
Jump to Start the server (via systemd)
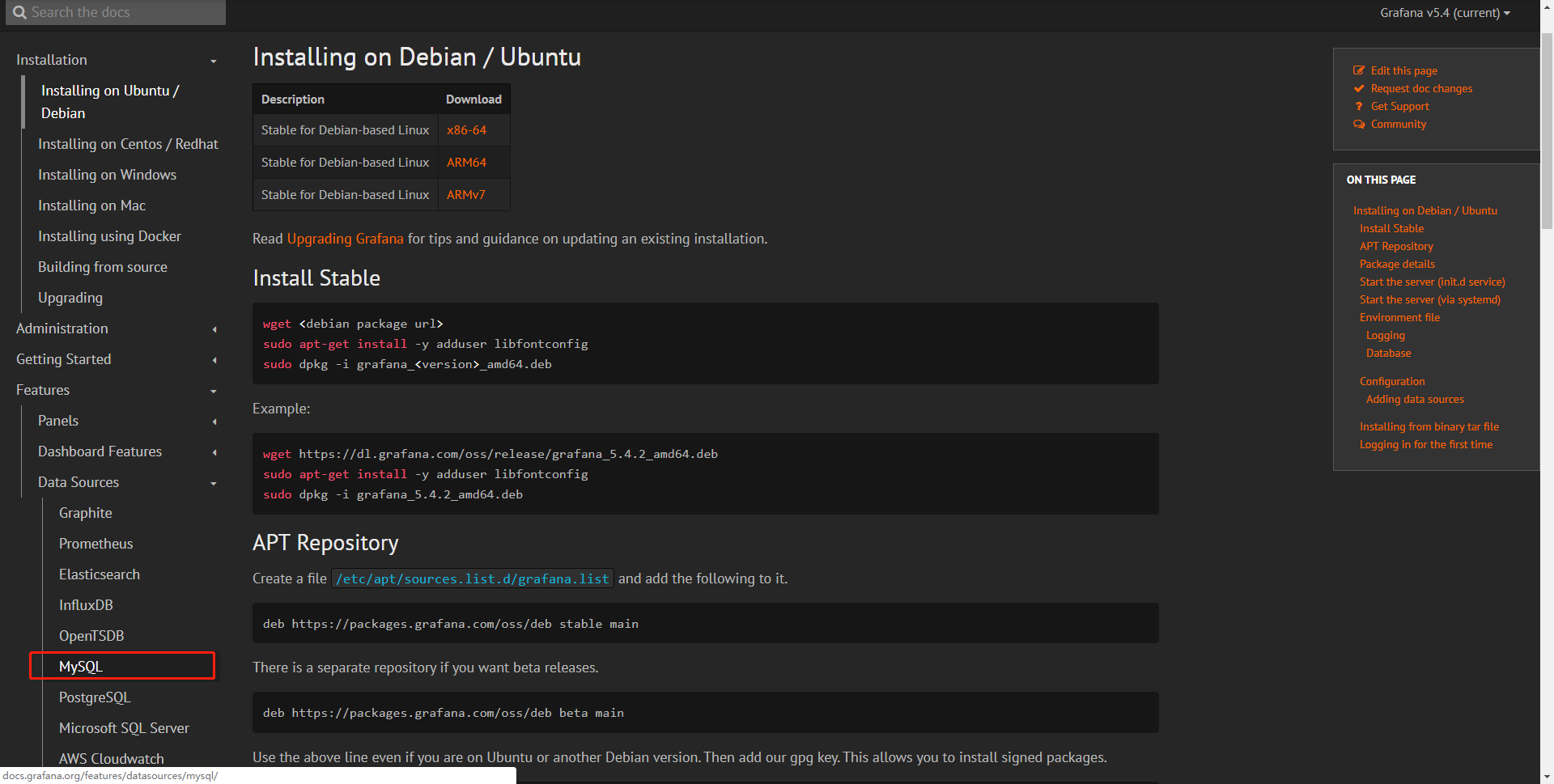point(1430,299)
